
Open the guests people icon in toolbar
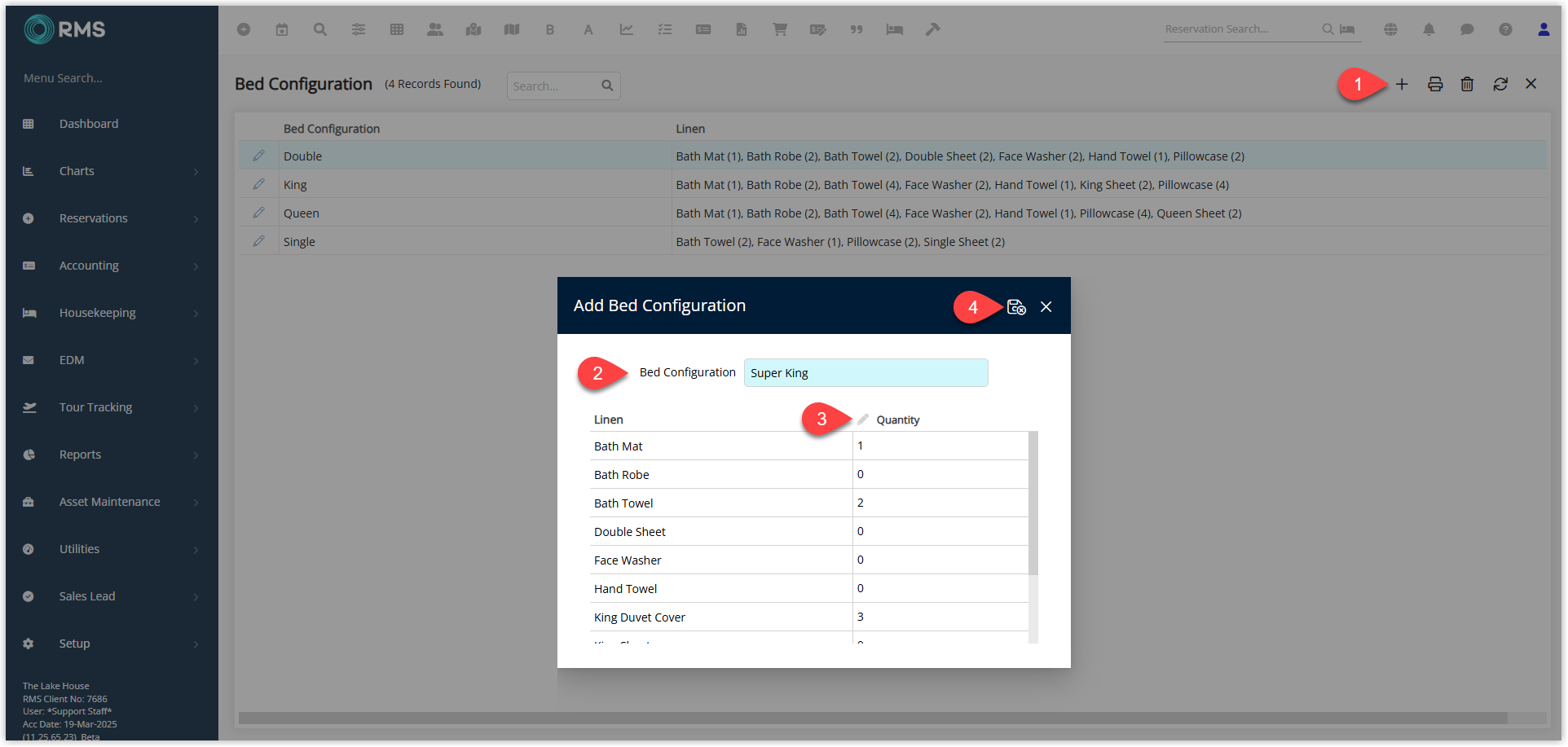tap(435, 29)
